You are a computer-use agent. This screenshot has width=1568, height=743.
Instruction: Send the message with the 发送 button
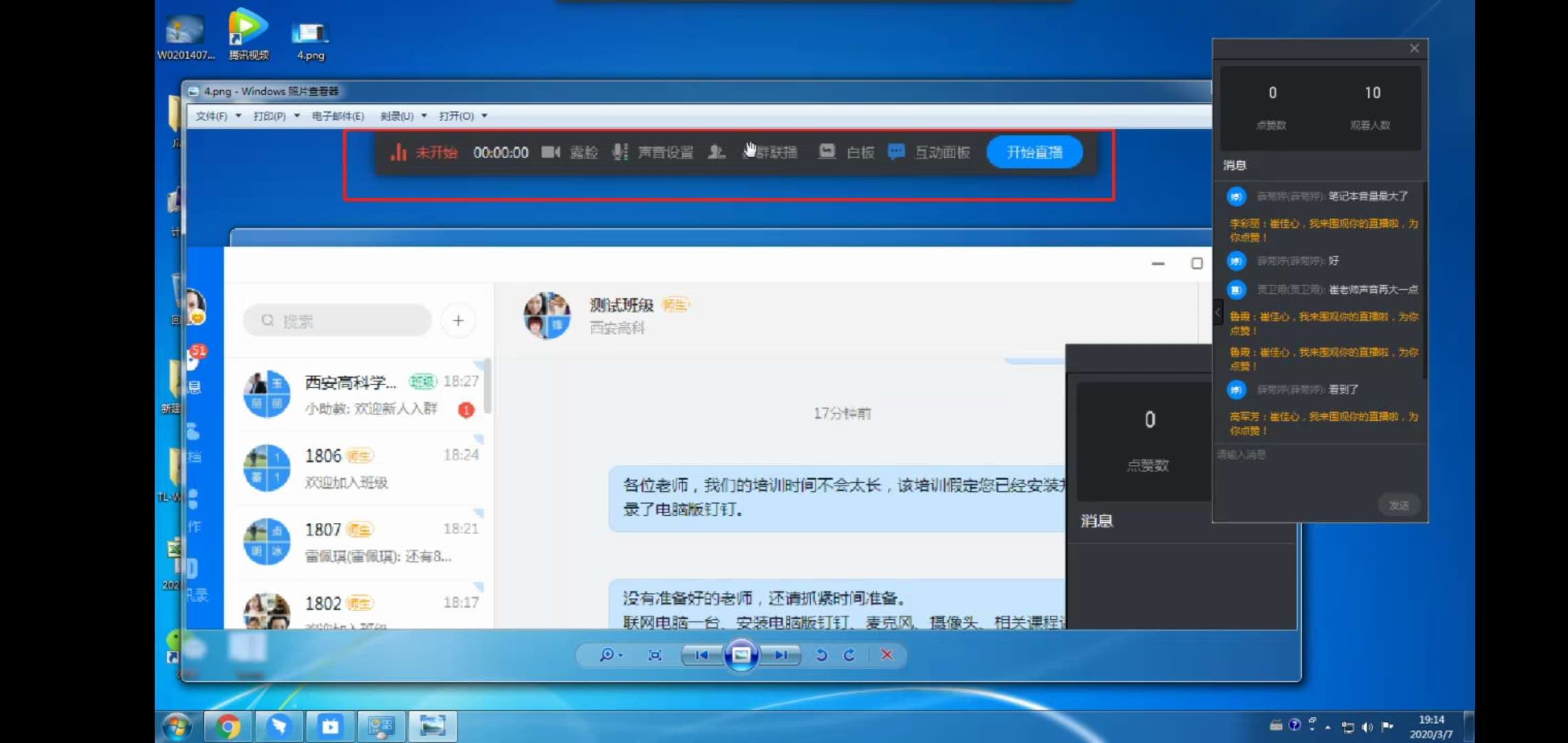[x=1399, y=505]
